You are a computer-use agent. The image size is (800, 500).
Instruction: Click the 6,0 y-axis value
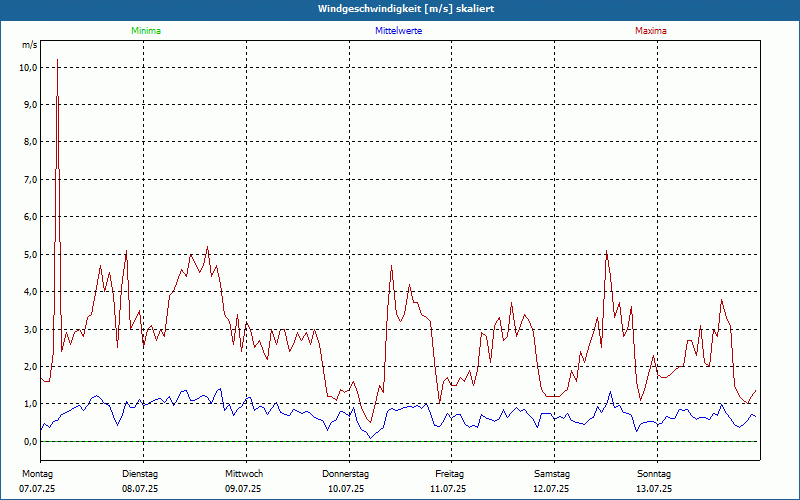(x=31, y=217)
